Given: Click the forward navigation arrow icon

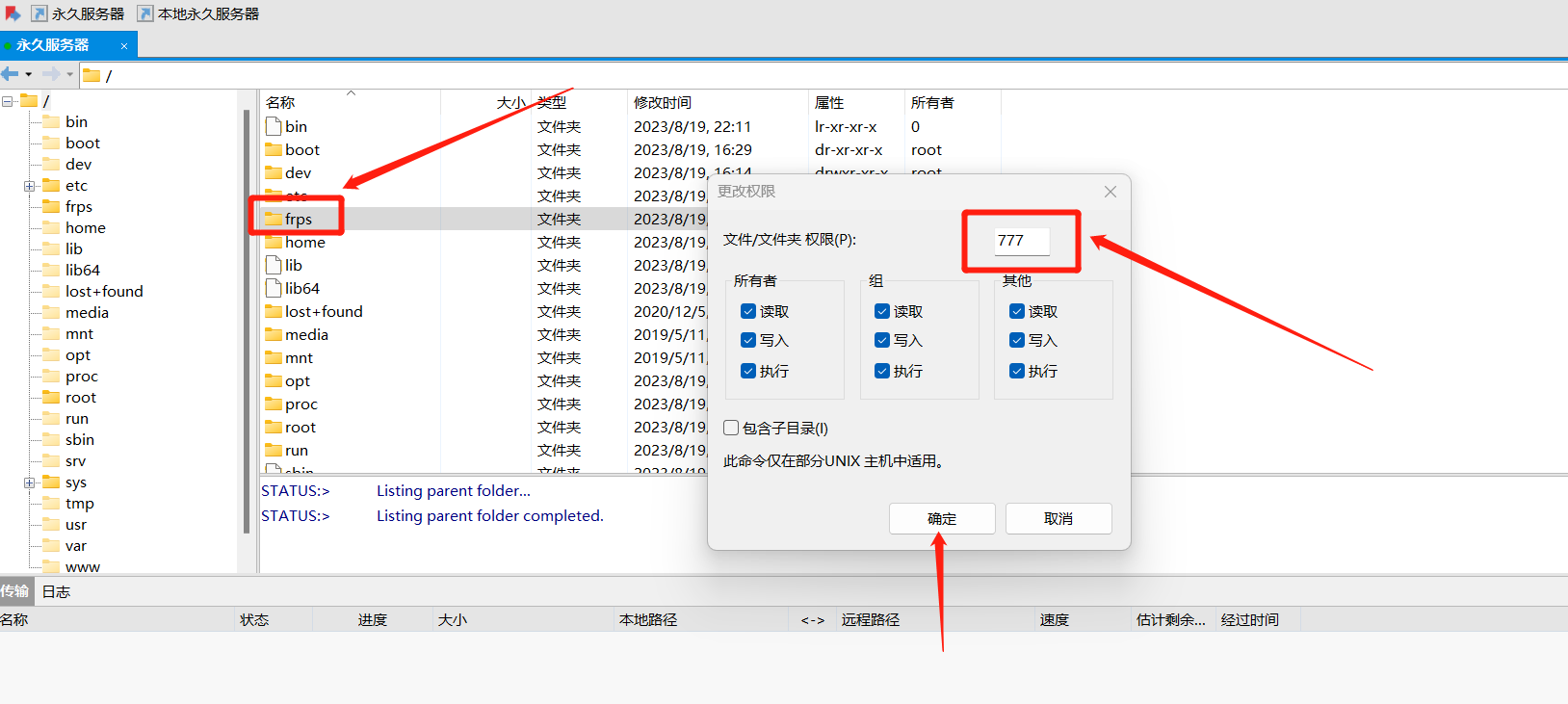Looking at the screenshot, I should (x=51, y=74).
